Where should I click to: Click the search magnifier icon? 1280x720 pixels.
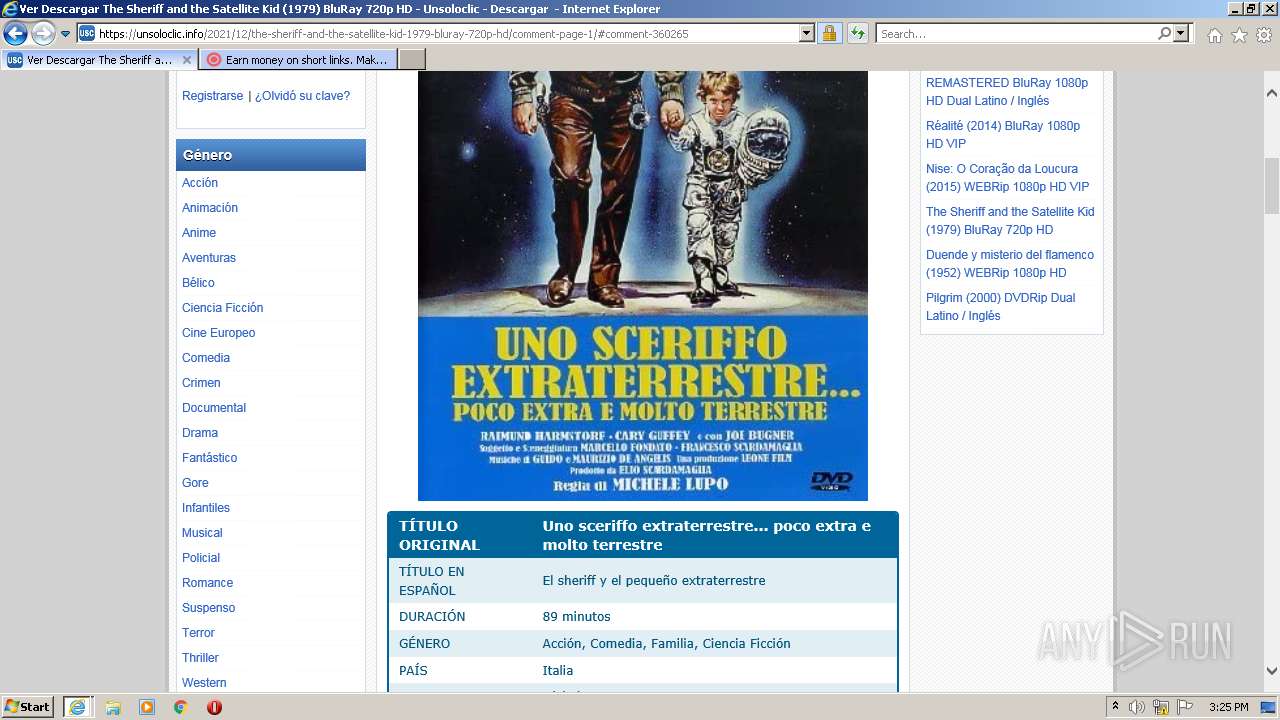(1164, 34)
